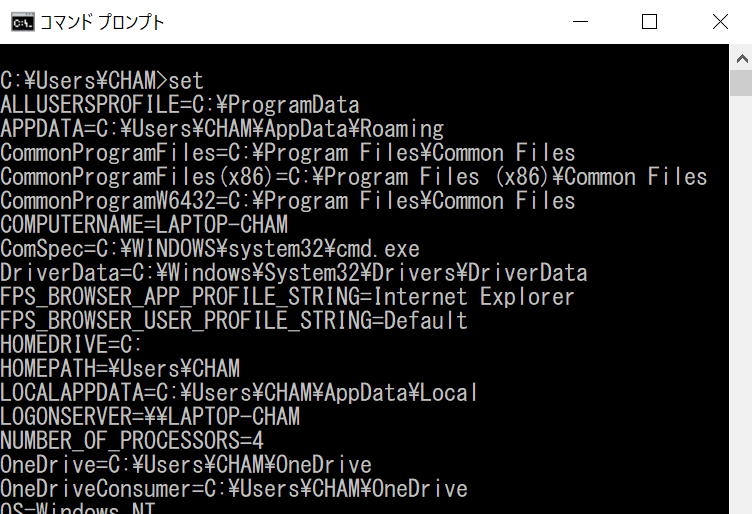752x514 pixels.
Task: Click the FPS_BROWSER_APP_PROFILE_STRING line
Action: coord(288,297)
